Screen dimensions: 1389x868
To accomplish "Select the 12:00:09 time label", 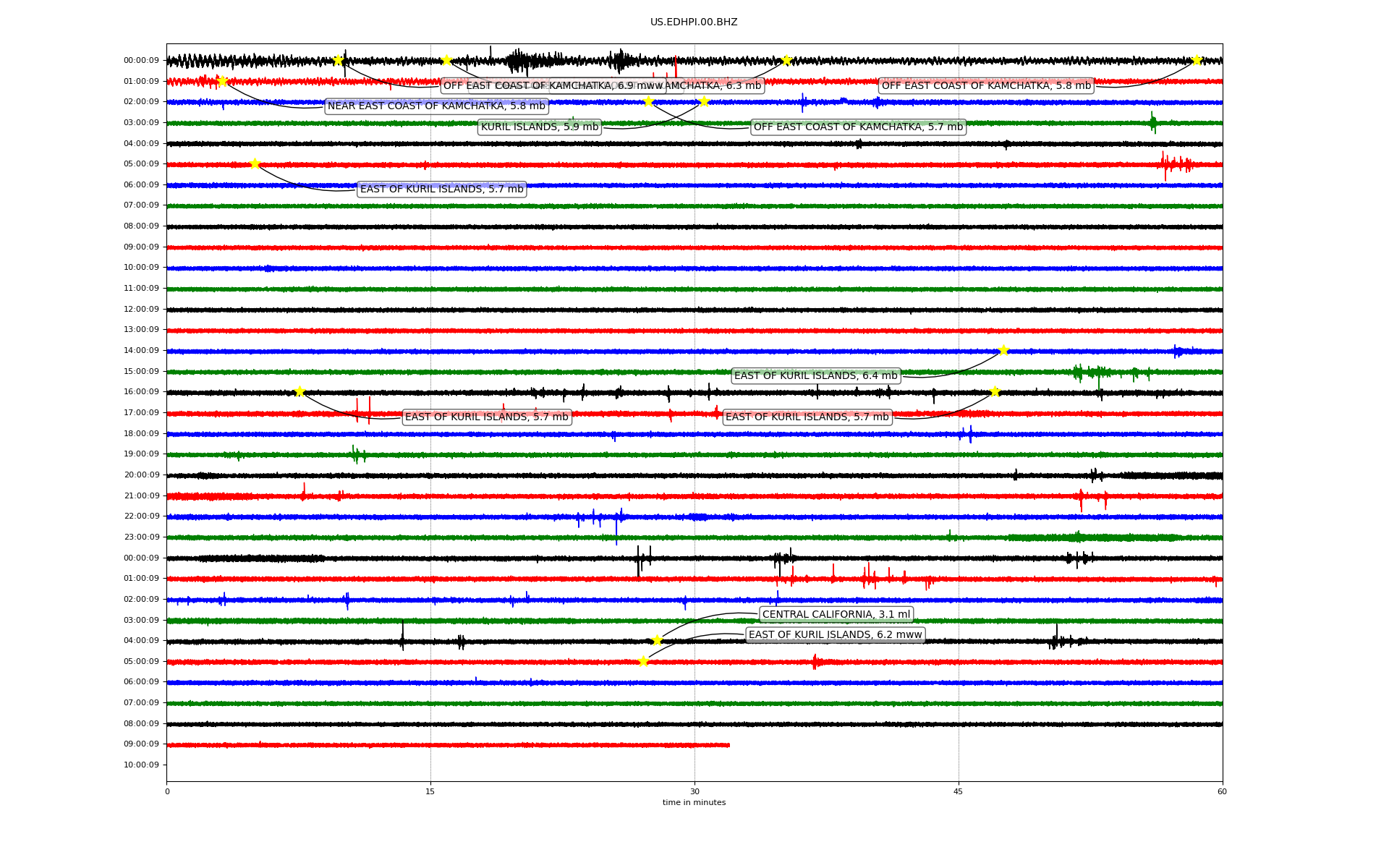I will 141,310.
